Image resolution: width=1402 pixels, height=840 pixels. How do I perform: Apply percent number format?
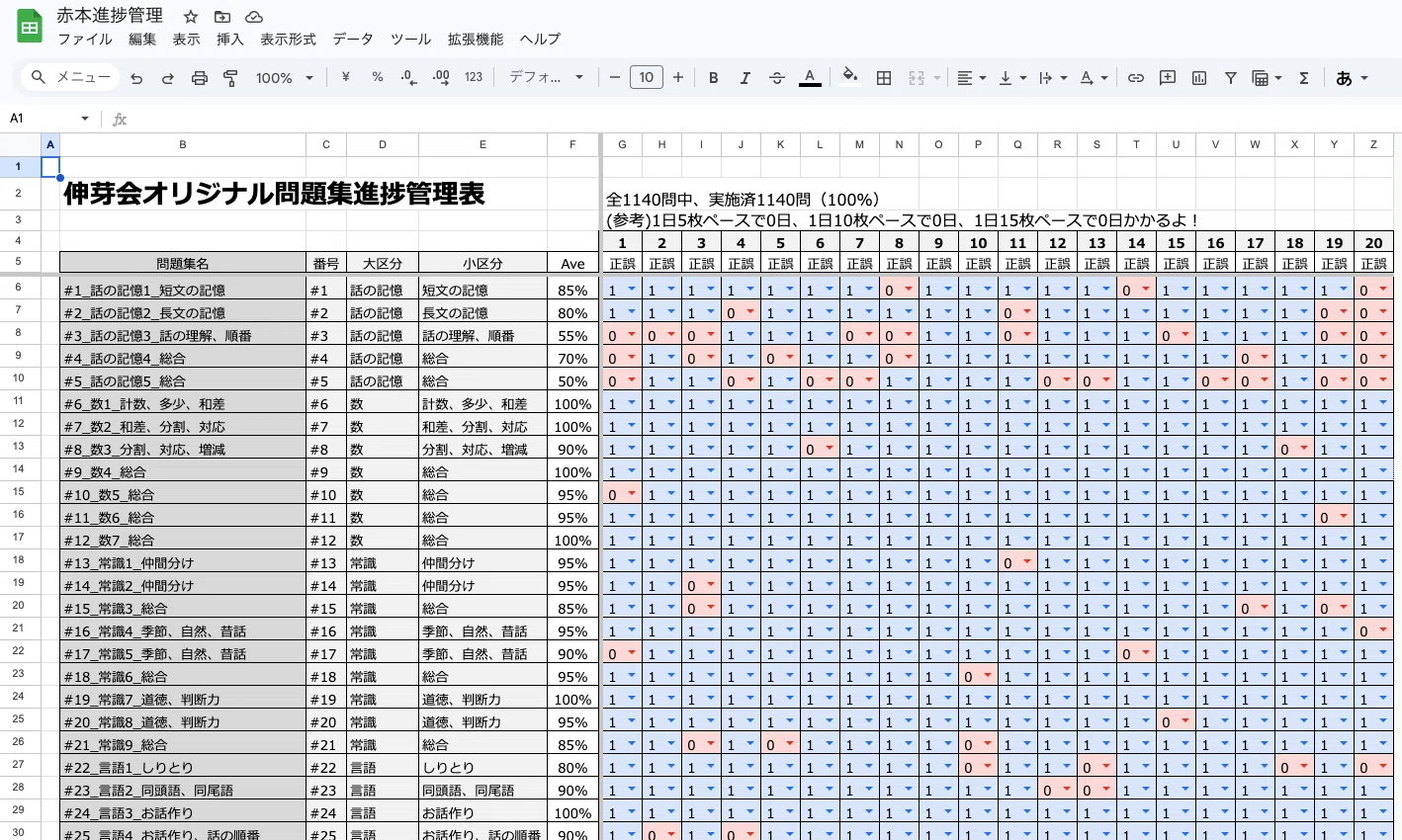pyautogui.click(x=377, y=77)
